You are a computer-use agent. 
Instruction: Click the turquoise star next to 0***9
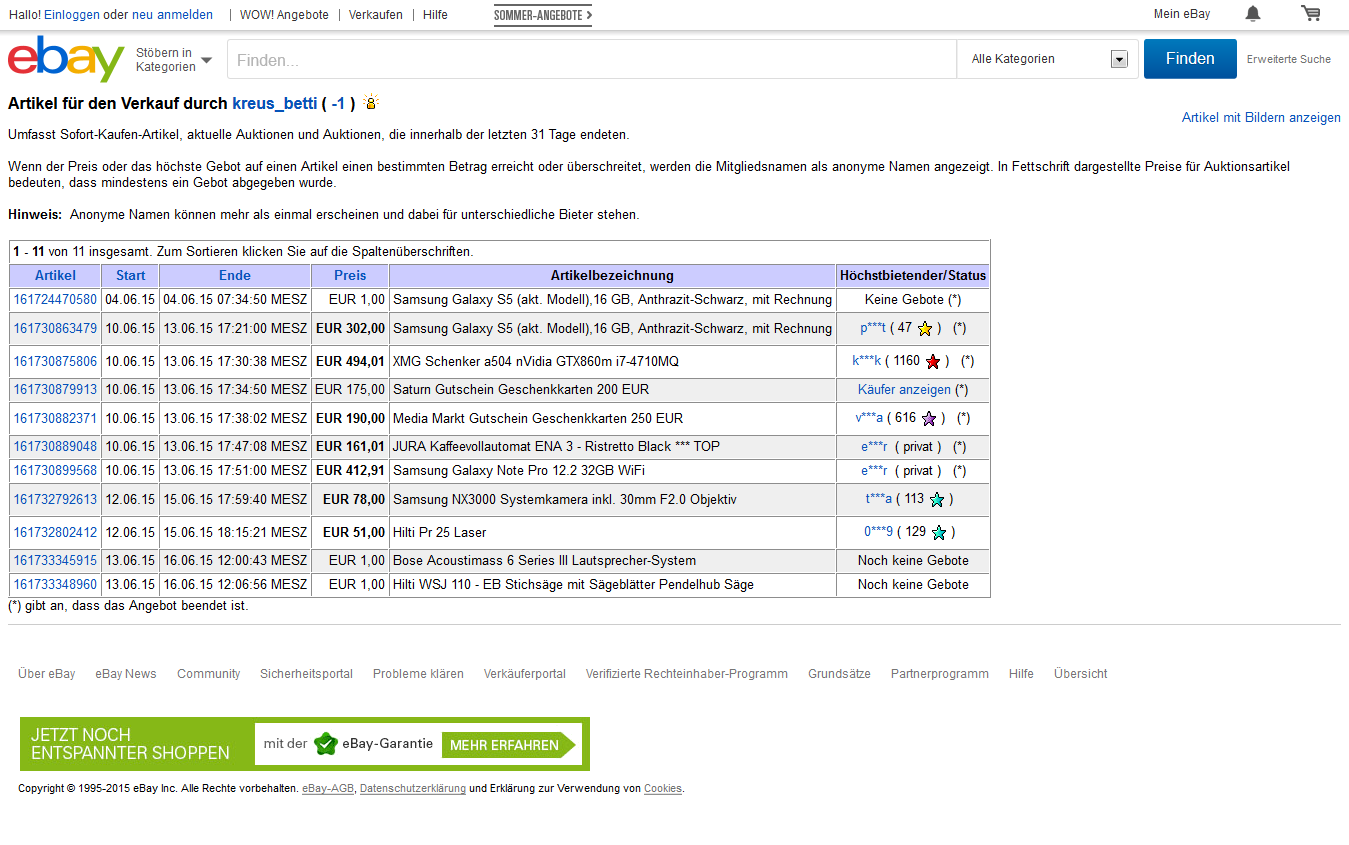939,532
